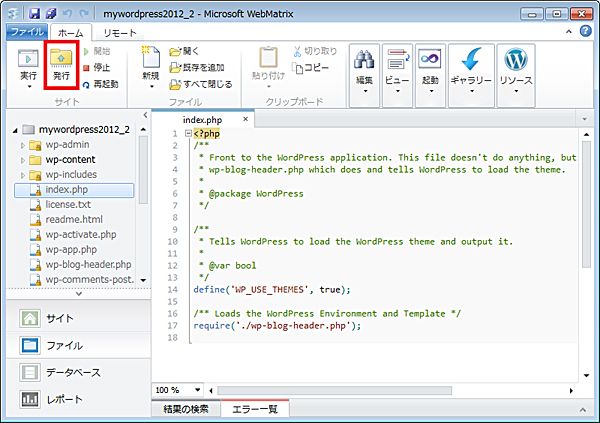Click すべて閉じる close all
The height and width of the screenshot is (423, 600).
pos(201,84)
